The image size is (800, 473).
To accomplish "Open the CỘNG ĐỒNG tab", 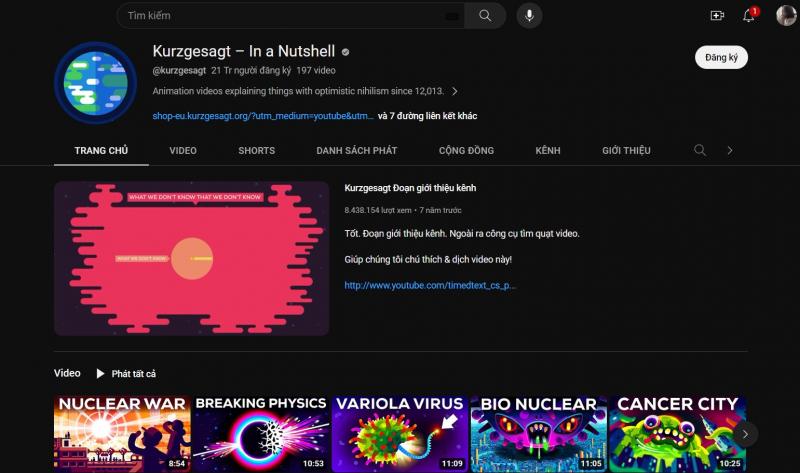I will tap(466, 151).
